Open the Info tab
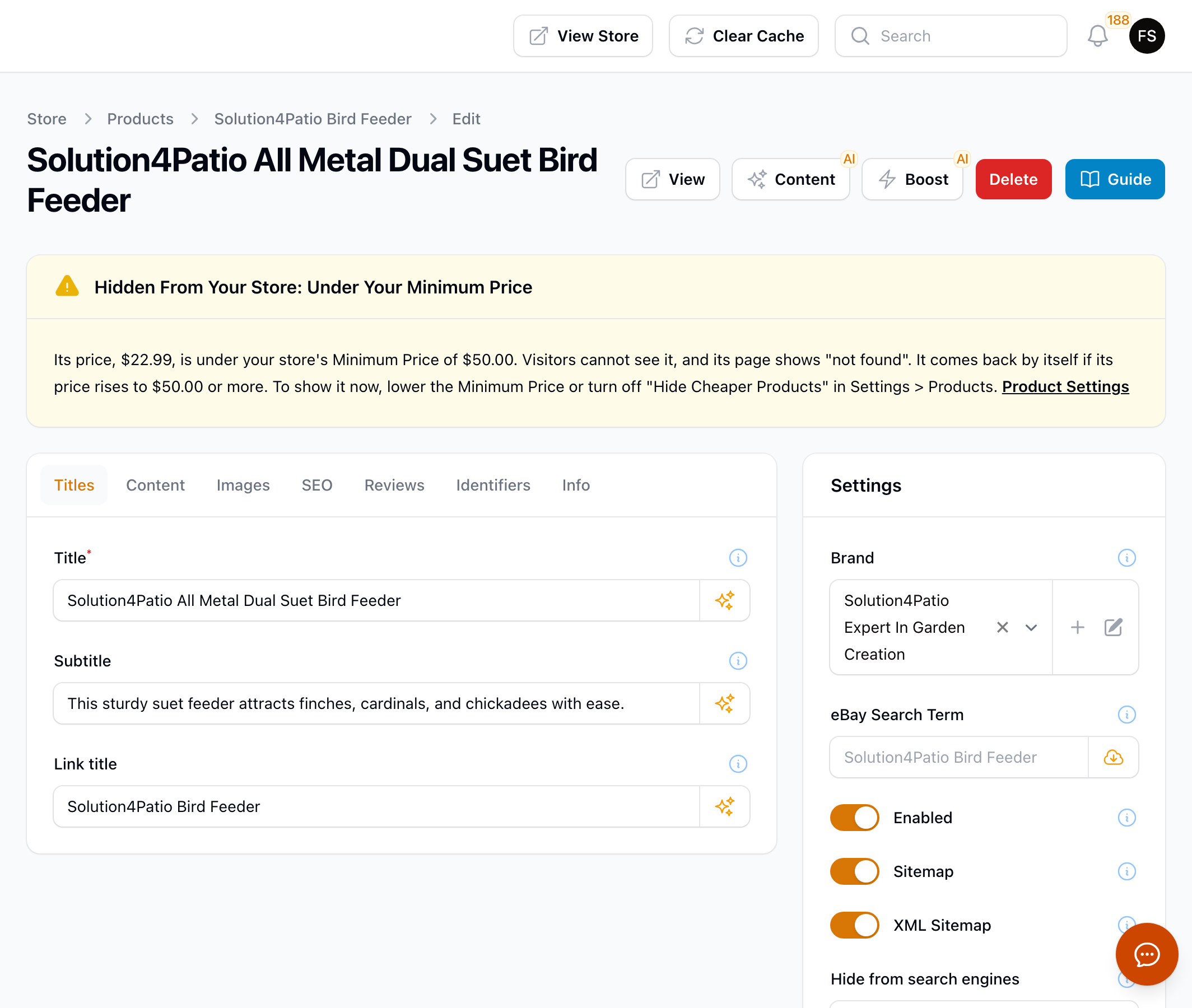 575,485
